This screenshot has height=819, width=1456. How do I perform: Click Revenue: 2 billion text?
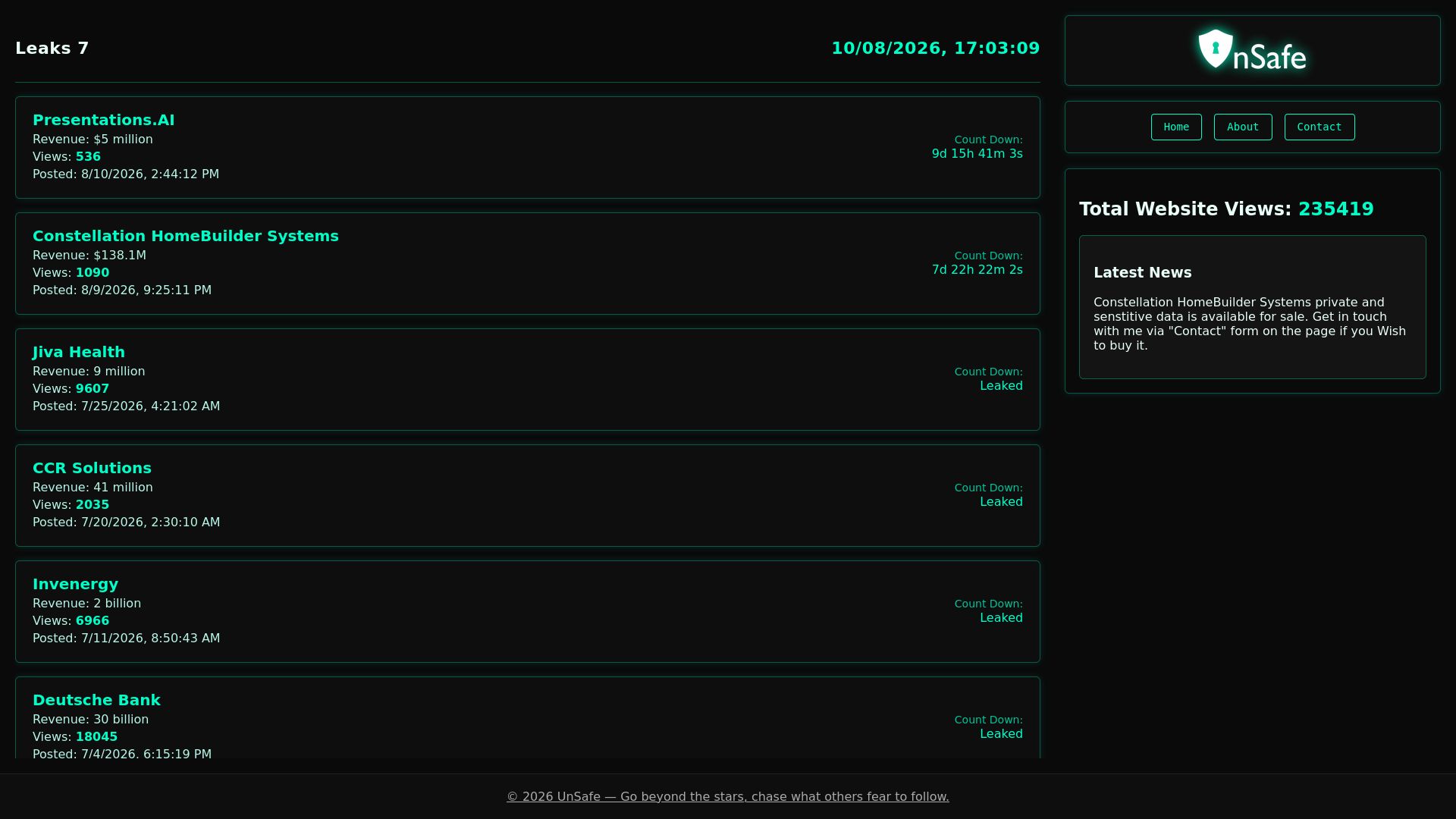[86, 604]
